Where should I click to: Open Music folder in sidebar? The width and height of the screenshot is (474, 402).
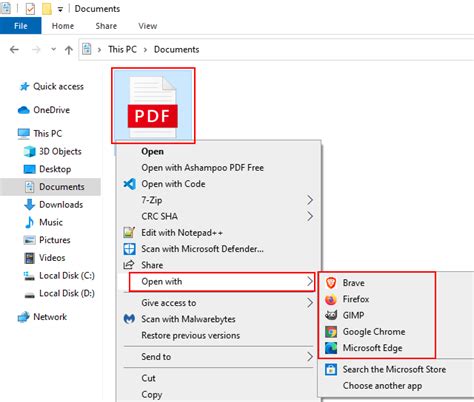(x=51, y=222)
